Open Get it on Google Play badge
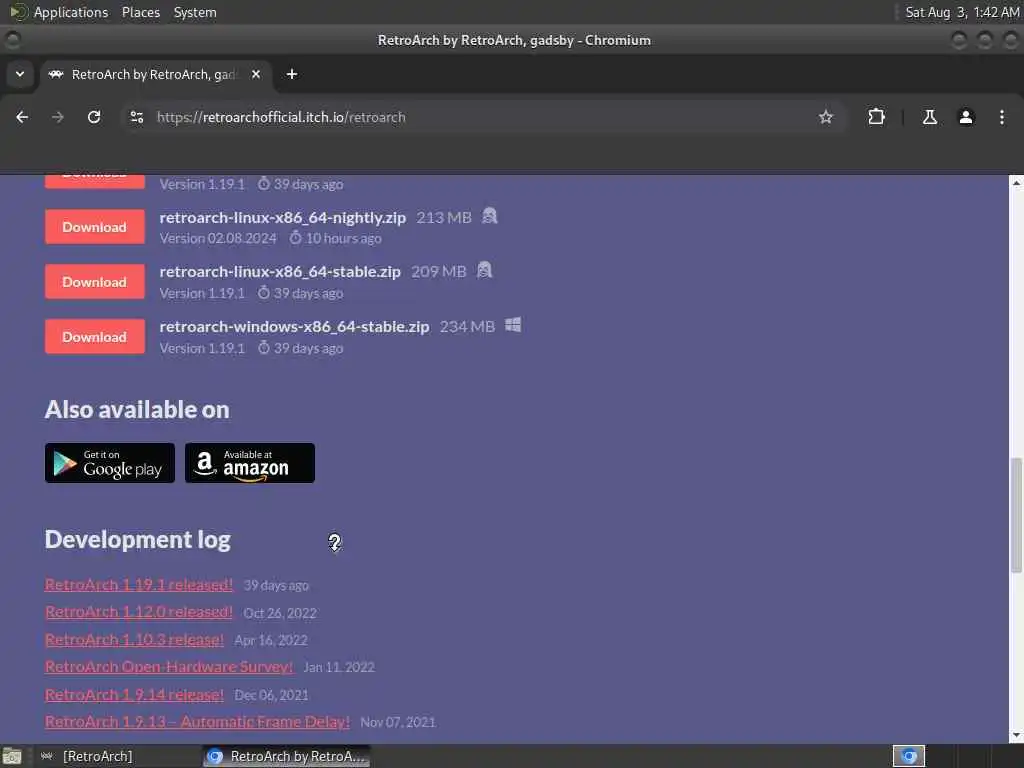The height and width of the screenshot is (768, 1024). point(110,463)
